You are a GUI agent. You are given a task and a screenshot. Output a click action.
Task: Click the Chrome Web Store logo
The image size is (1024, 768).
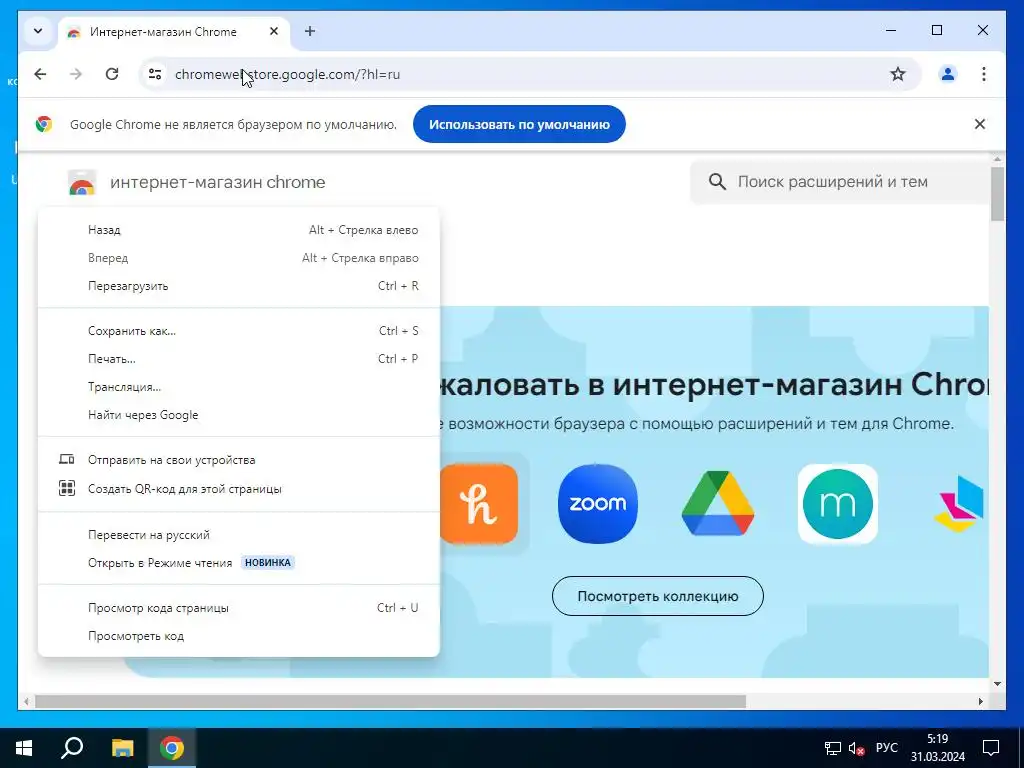pyautogui.click(x=82, y=182)
